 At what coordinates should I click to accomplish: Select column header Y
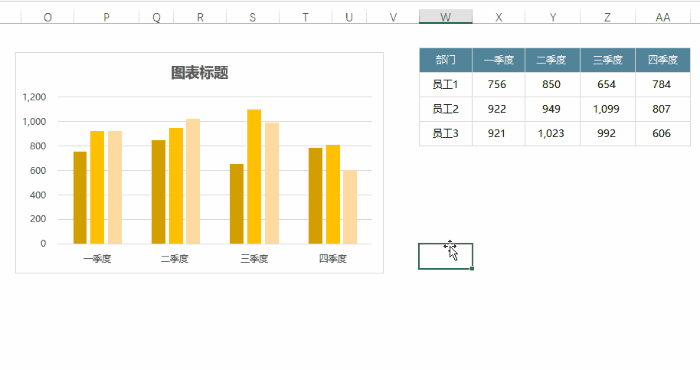[553, 17]
